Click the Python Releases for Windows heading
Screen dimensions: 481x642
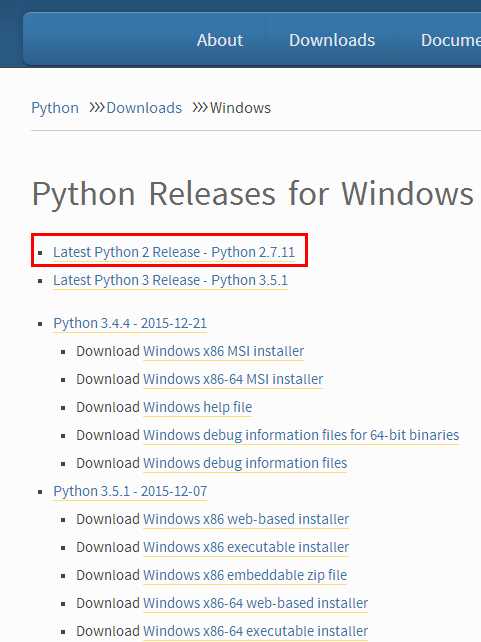tap(253, 194)
